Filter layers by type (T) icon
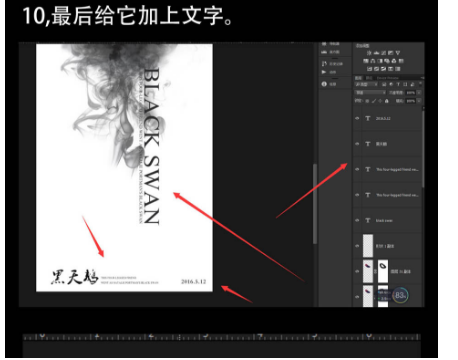The height and width of the screenshot is (360, 458). click(x=398, y=84)
